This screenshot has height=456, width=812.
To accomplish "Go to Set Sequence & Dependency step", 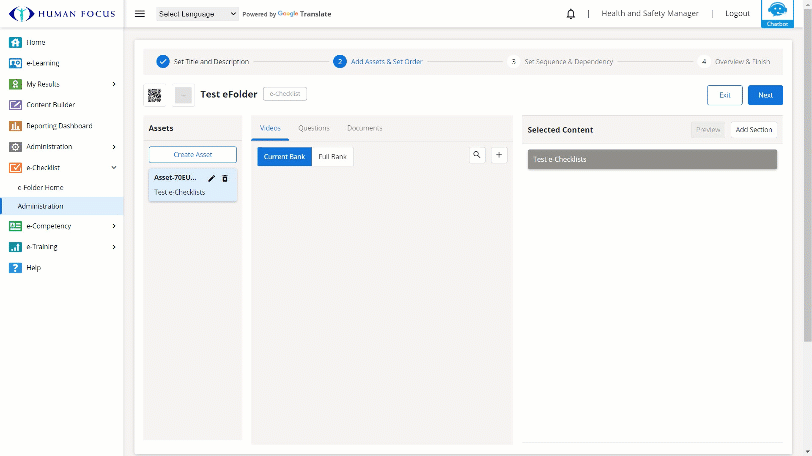I will pyautogui.click(x=568, y=62).
